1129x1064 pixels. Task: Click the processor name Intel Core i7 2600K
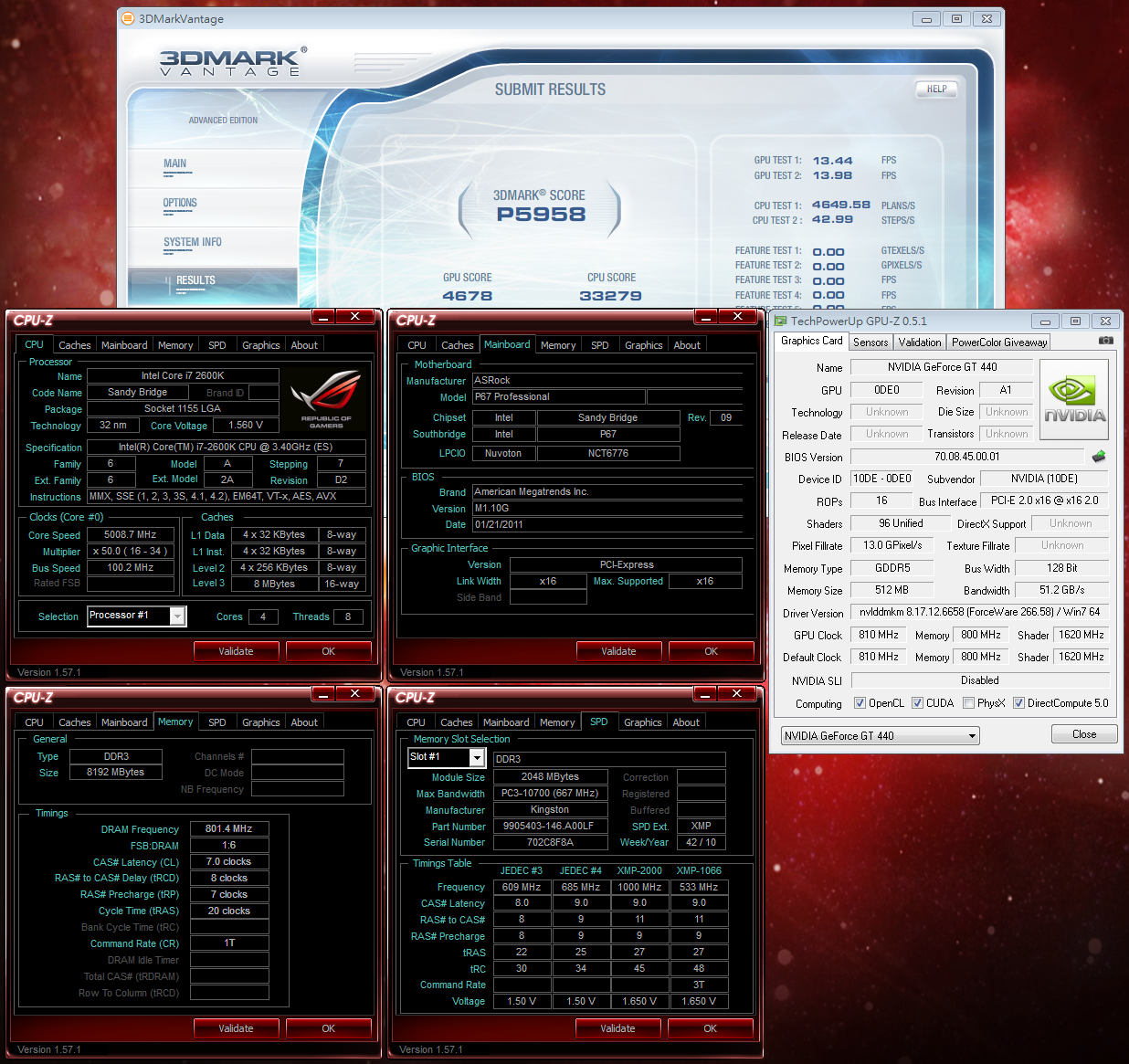click(x=183, y=375)
